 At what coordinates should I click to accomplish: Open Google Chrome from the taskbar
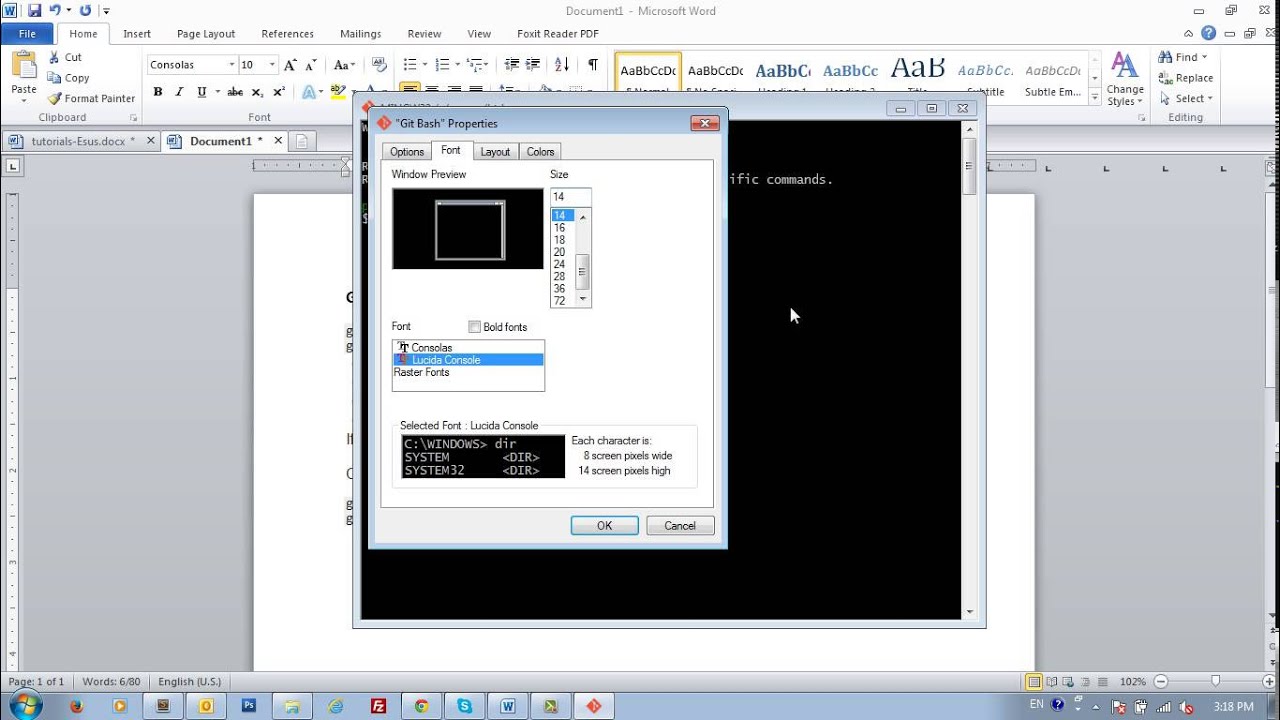[422, 705]
